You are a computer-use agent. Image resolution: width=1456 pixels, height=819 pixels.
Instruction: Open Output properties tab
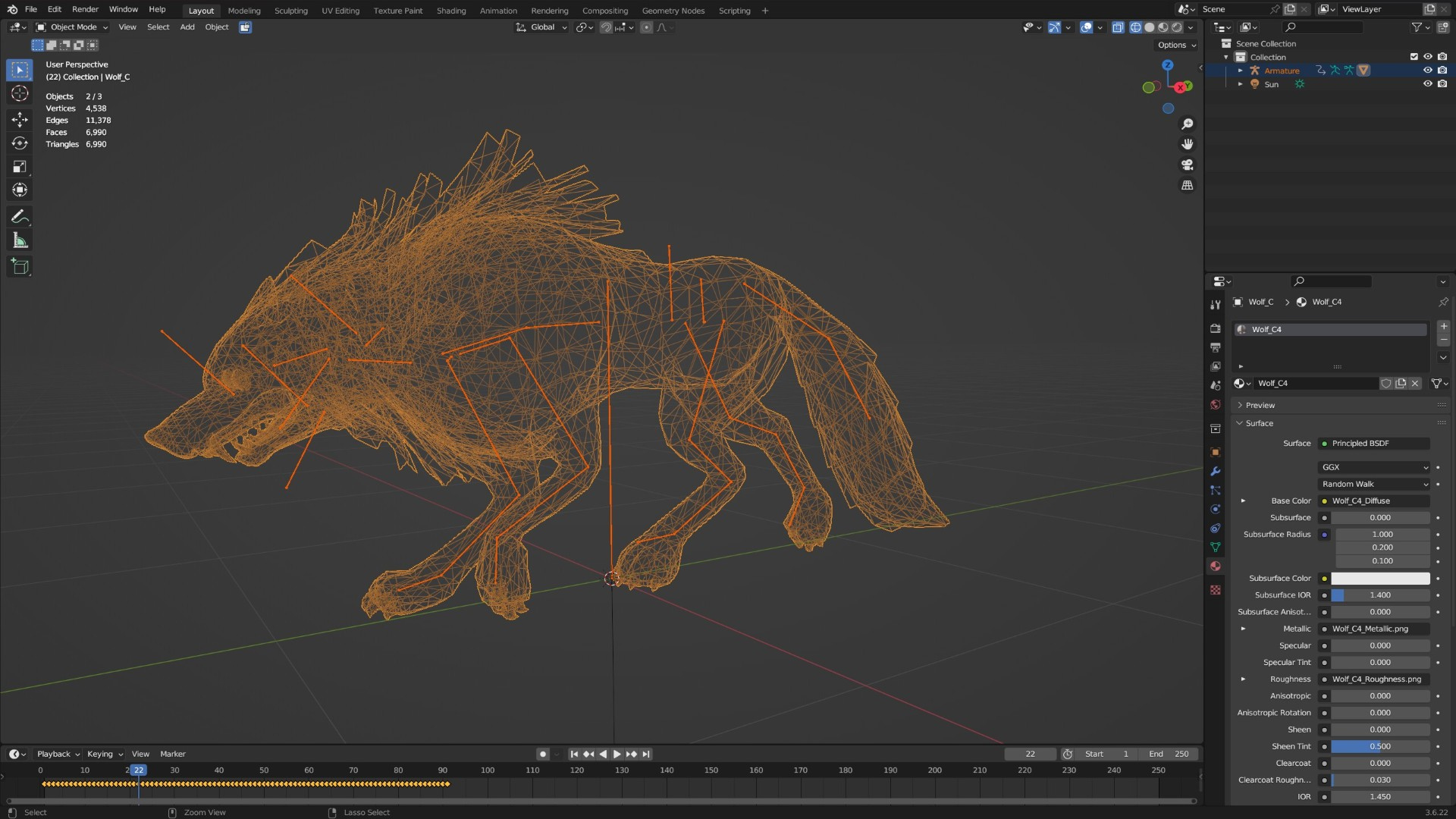[x=1216, y=347]
